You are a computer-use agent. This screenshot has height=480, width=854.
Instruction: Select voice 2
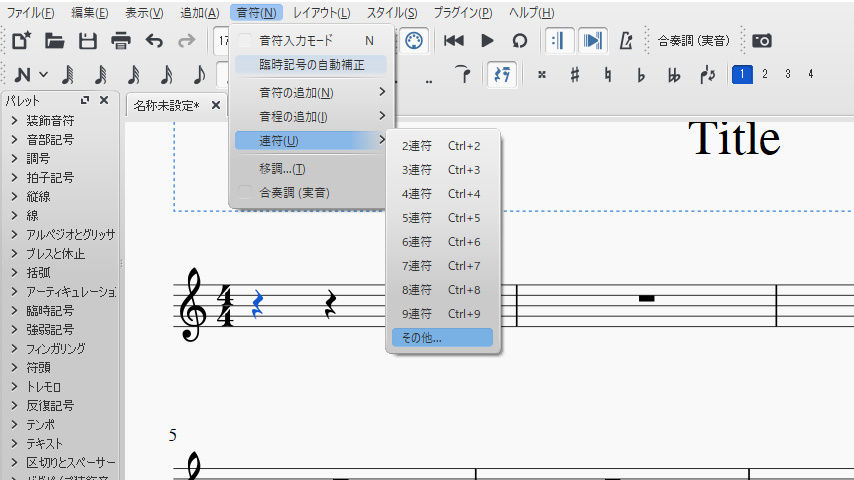coord(765,74)
